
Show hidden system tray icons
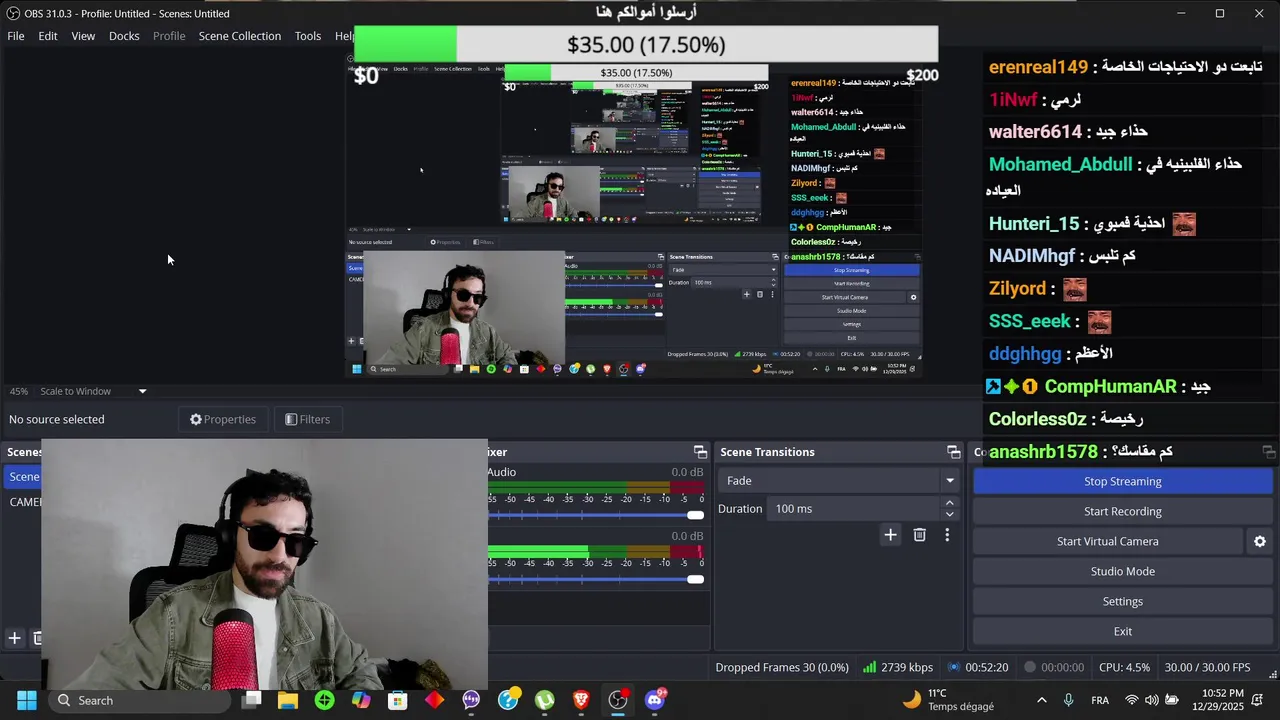(1041, 700)
